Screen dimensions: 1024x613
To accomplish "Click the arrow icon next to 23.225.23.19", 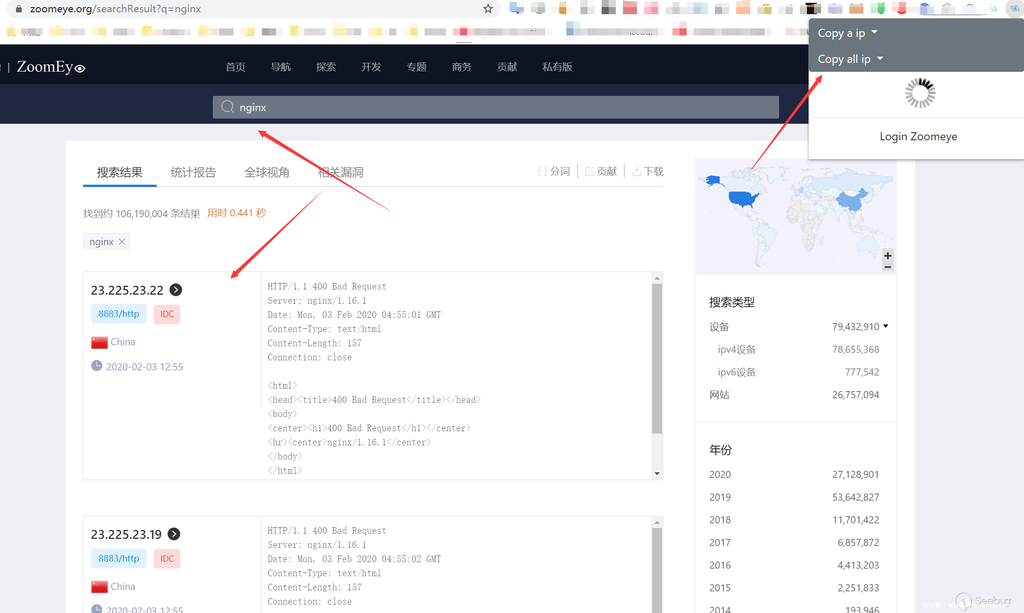I will tap(174, 534).
